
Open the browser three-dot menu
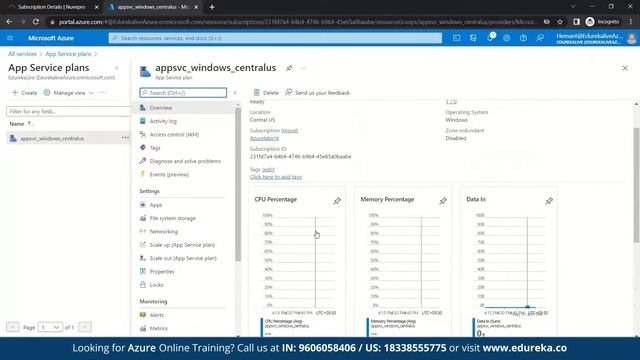point(631,22)
